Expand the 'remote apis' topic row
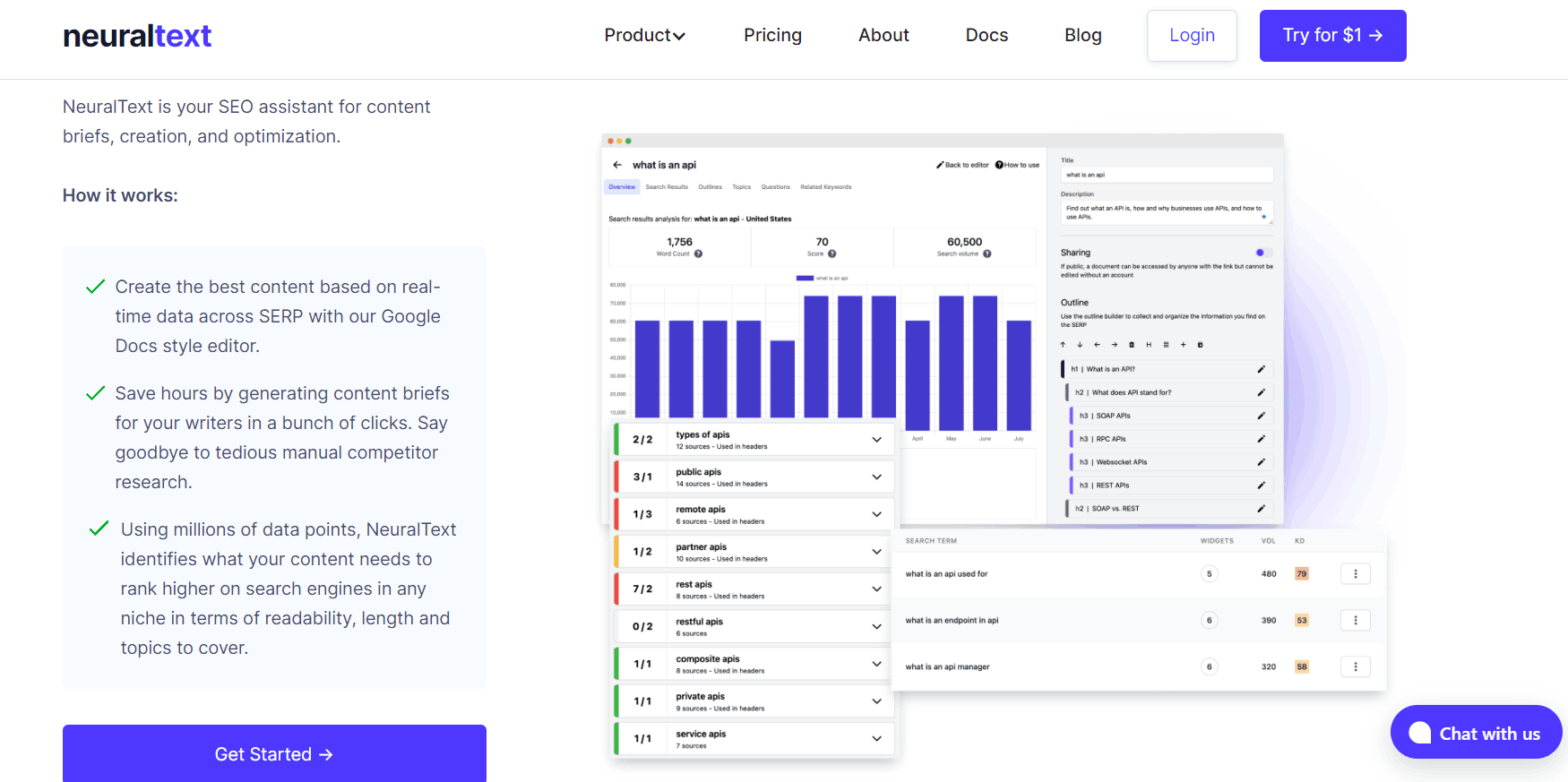This screenshot has height=782, width=1568. (x=876, y=514)
